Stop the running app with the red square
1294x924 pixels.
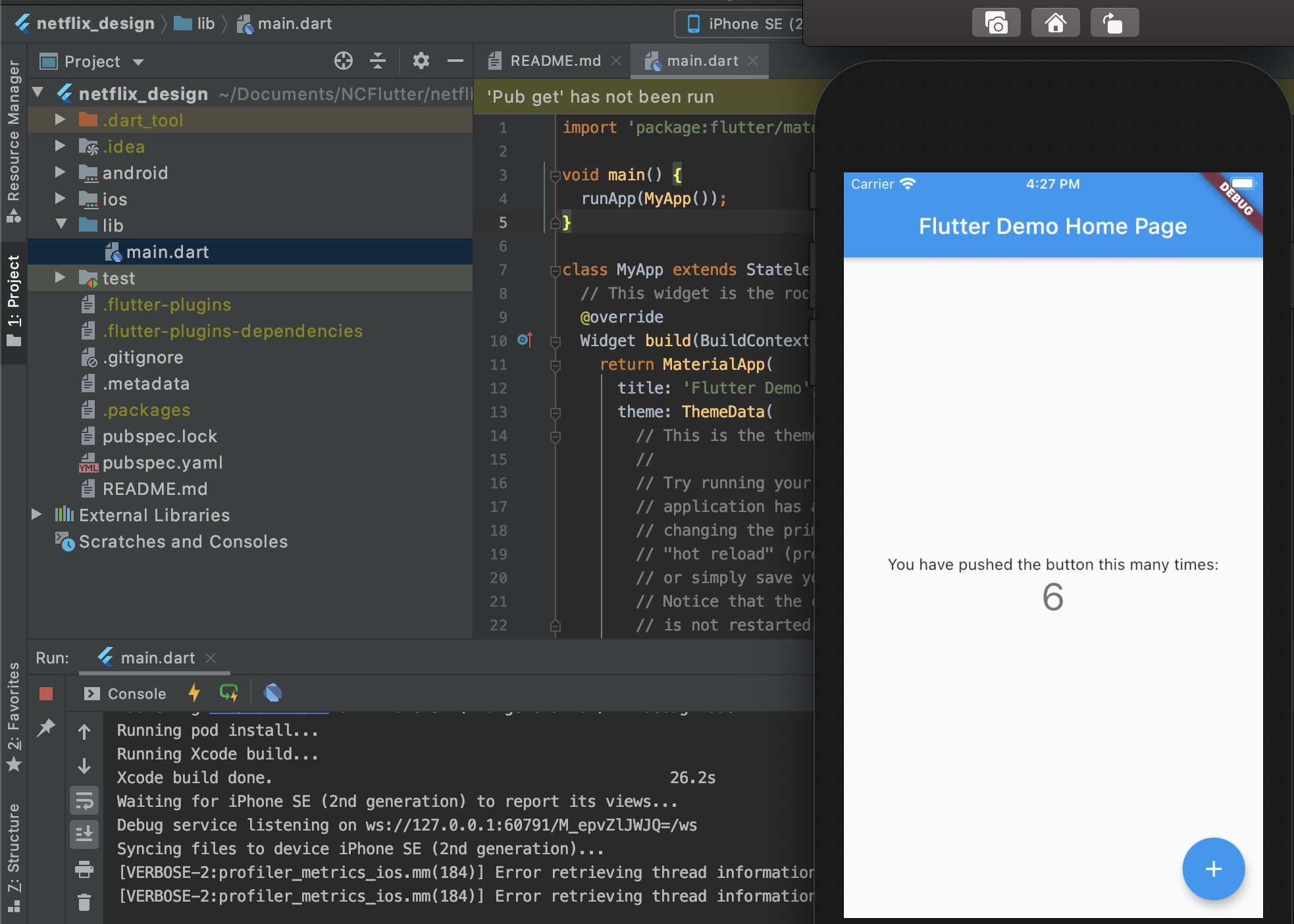pos(45,693)
